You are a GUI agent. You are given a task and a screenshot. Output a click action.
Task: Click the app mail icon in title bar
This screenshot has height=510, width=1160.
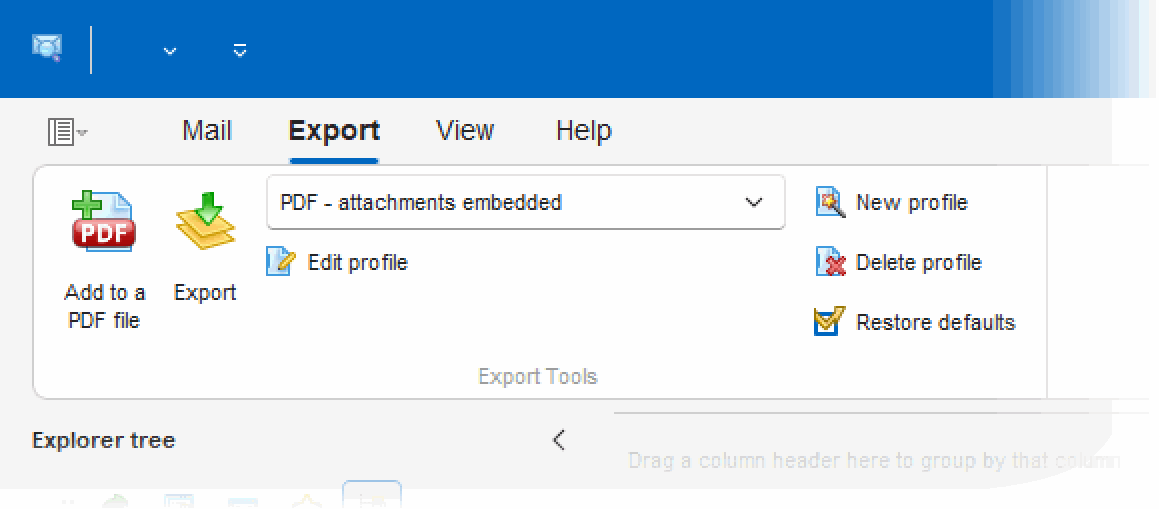[x=47, y=48]
